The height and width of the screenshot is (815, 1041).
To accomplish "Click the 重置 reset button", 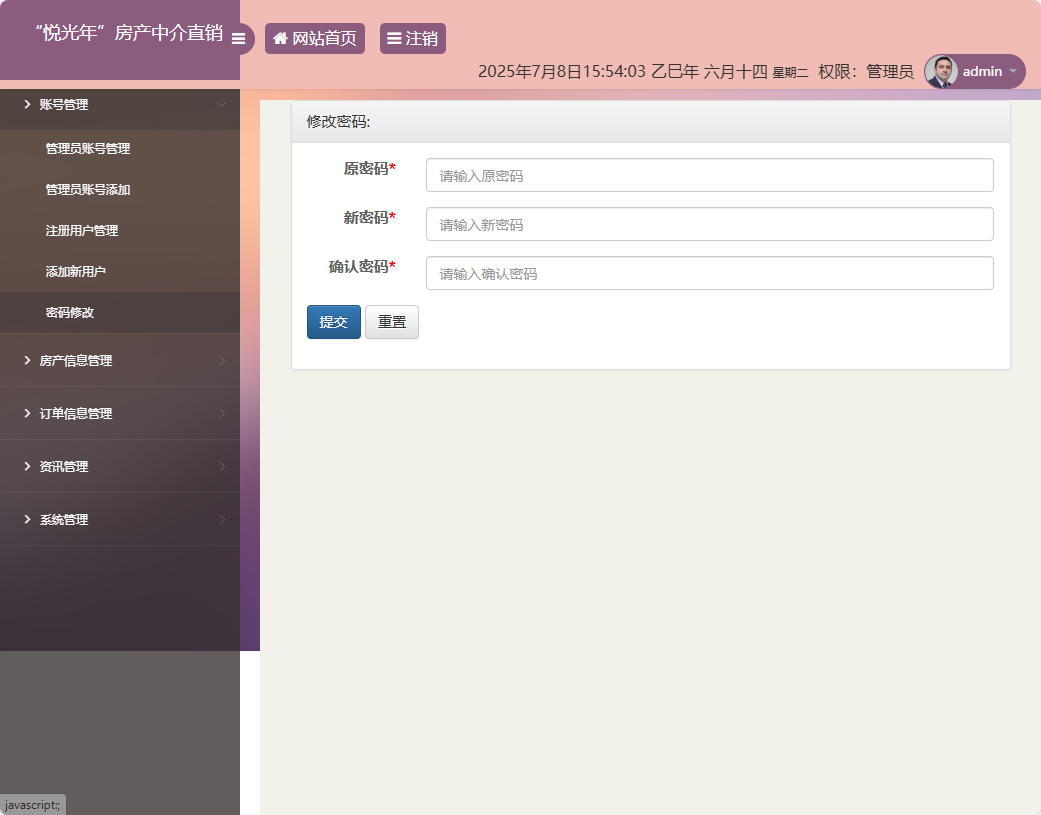I will [391, 321].
